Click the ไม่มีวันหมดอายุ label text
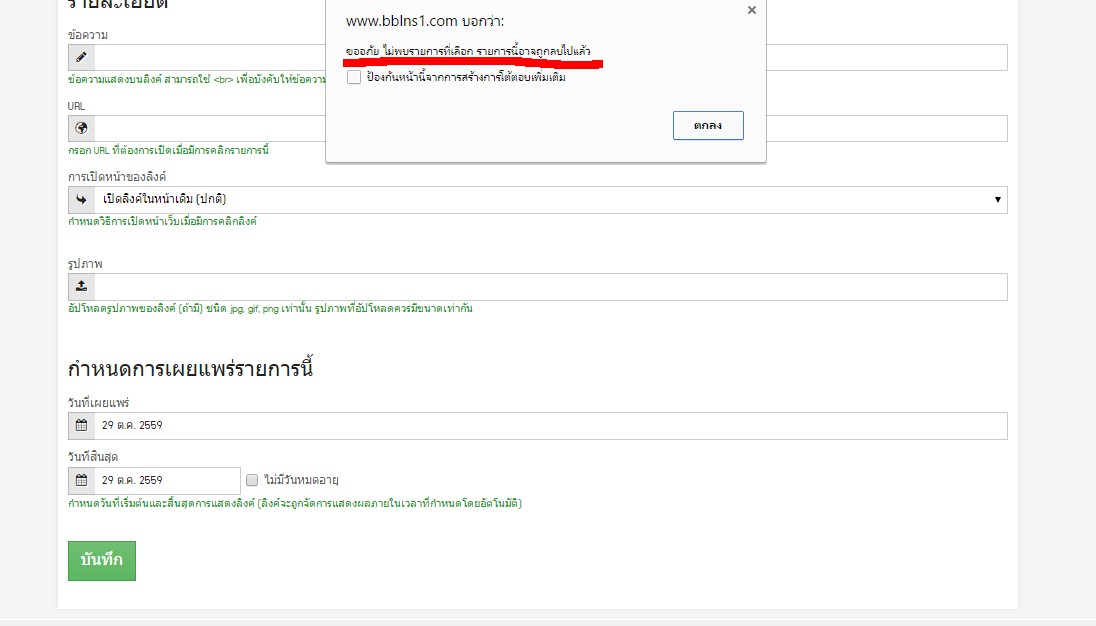Image resolution: width=1096 pixels, height=626 pixels. [301, 480]
